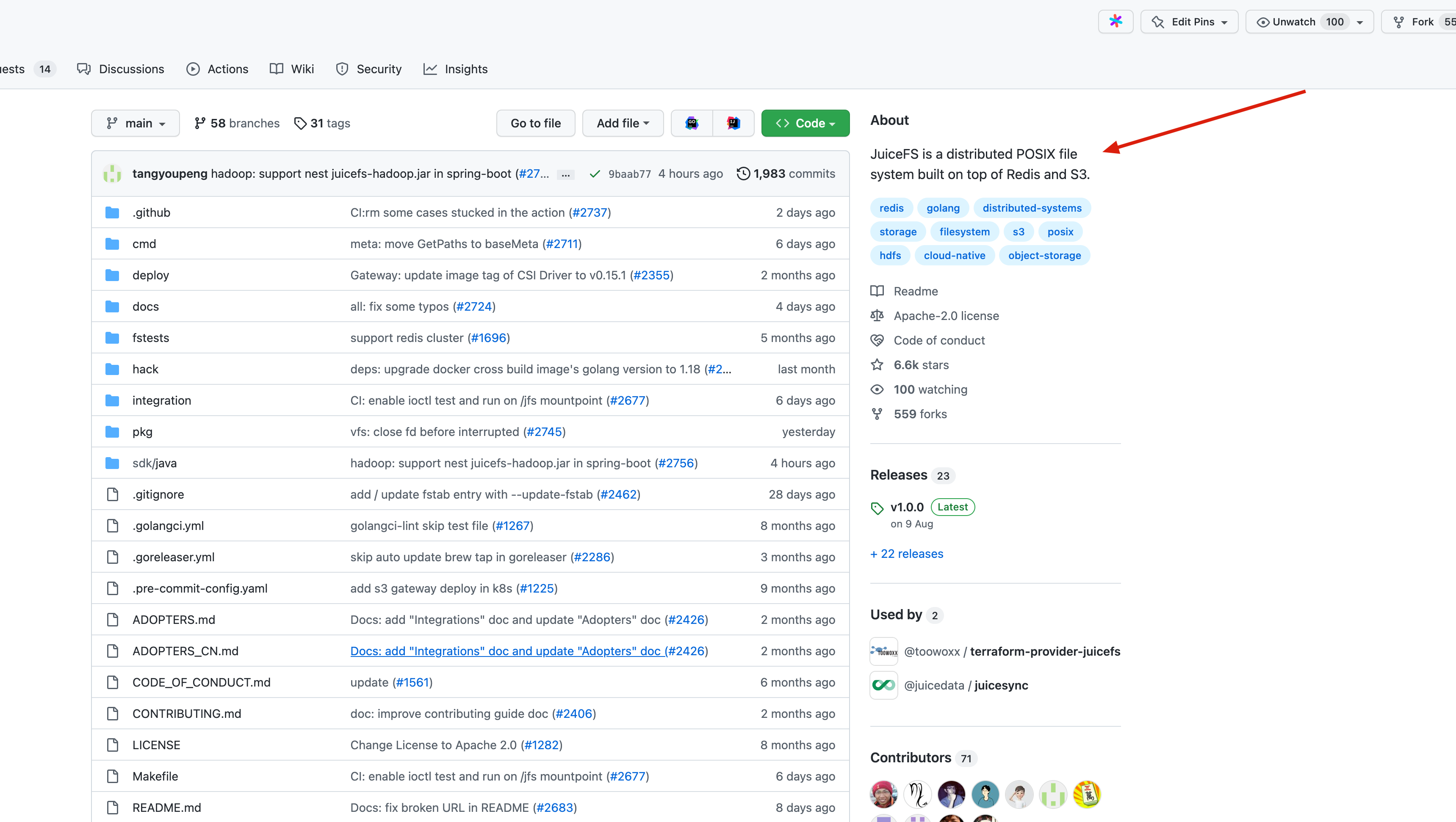Open toowoxx avatar in Used by

883,651
